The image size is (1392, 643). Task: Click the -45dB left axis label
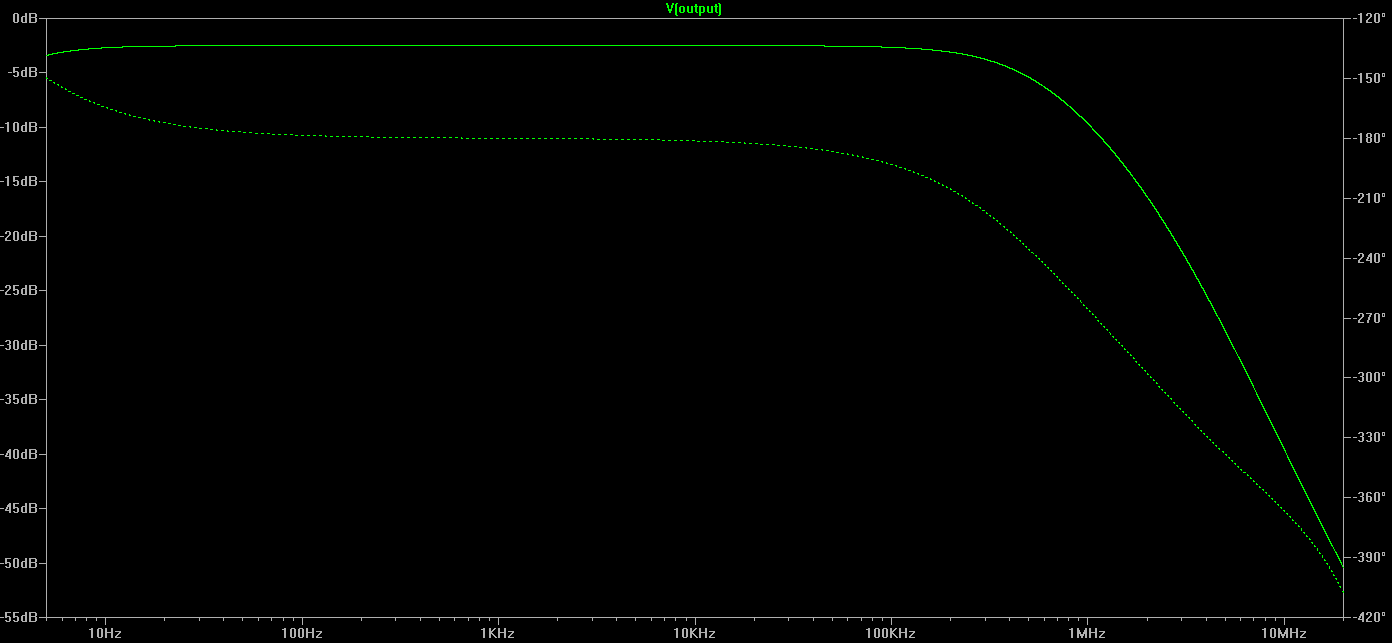point(20,509)
